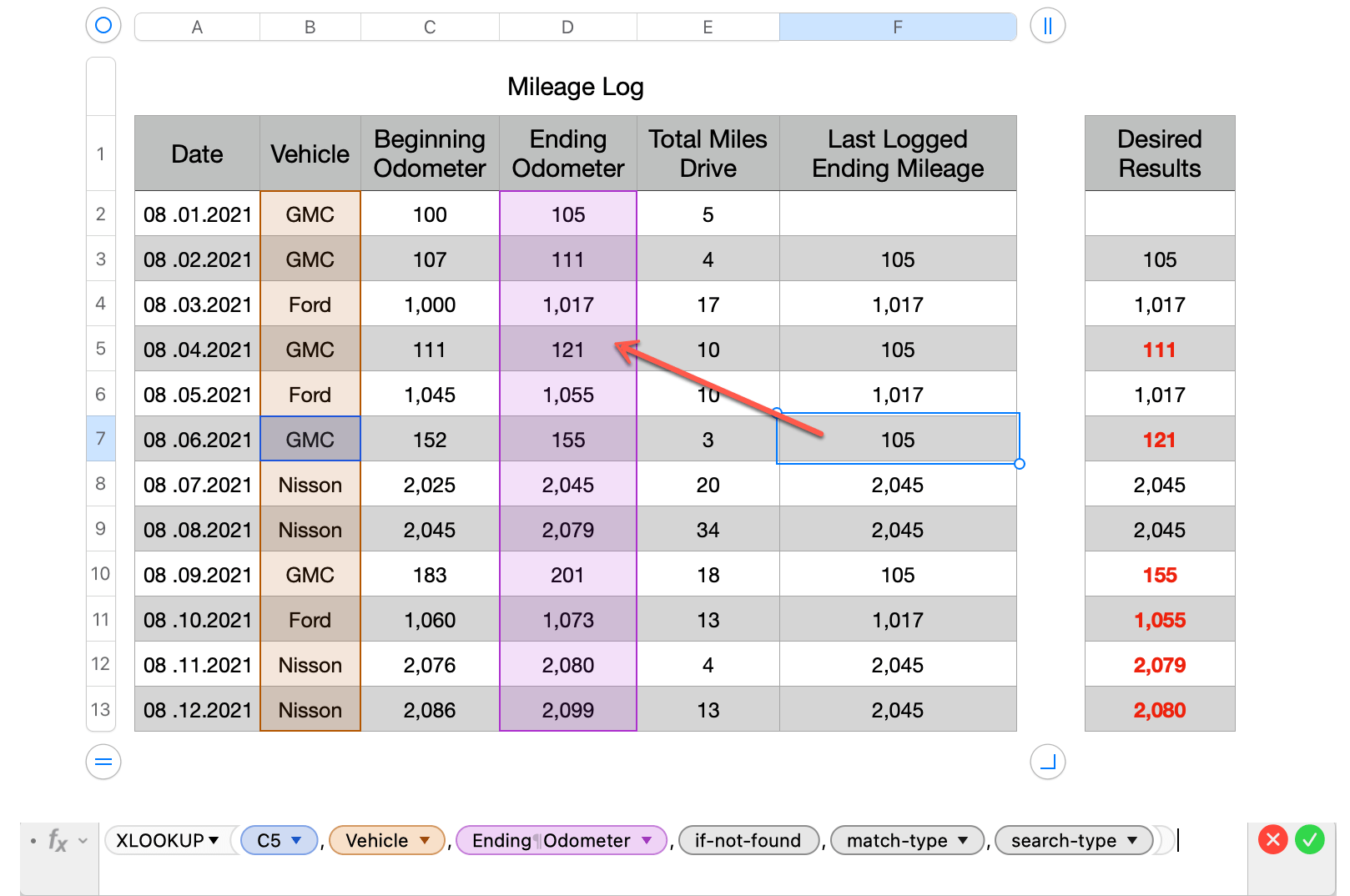Select the column F header
Screen dimensions: 1350x896
tap(898, 26)
